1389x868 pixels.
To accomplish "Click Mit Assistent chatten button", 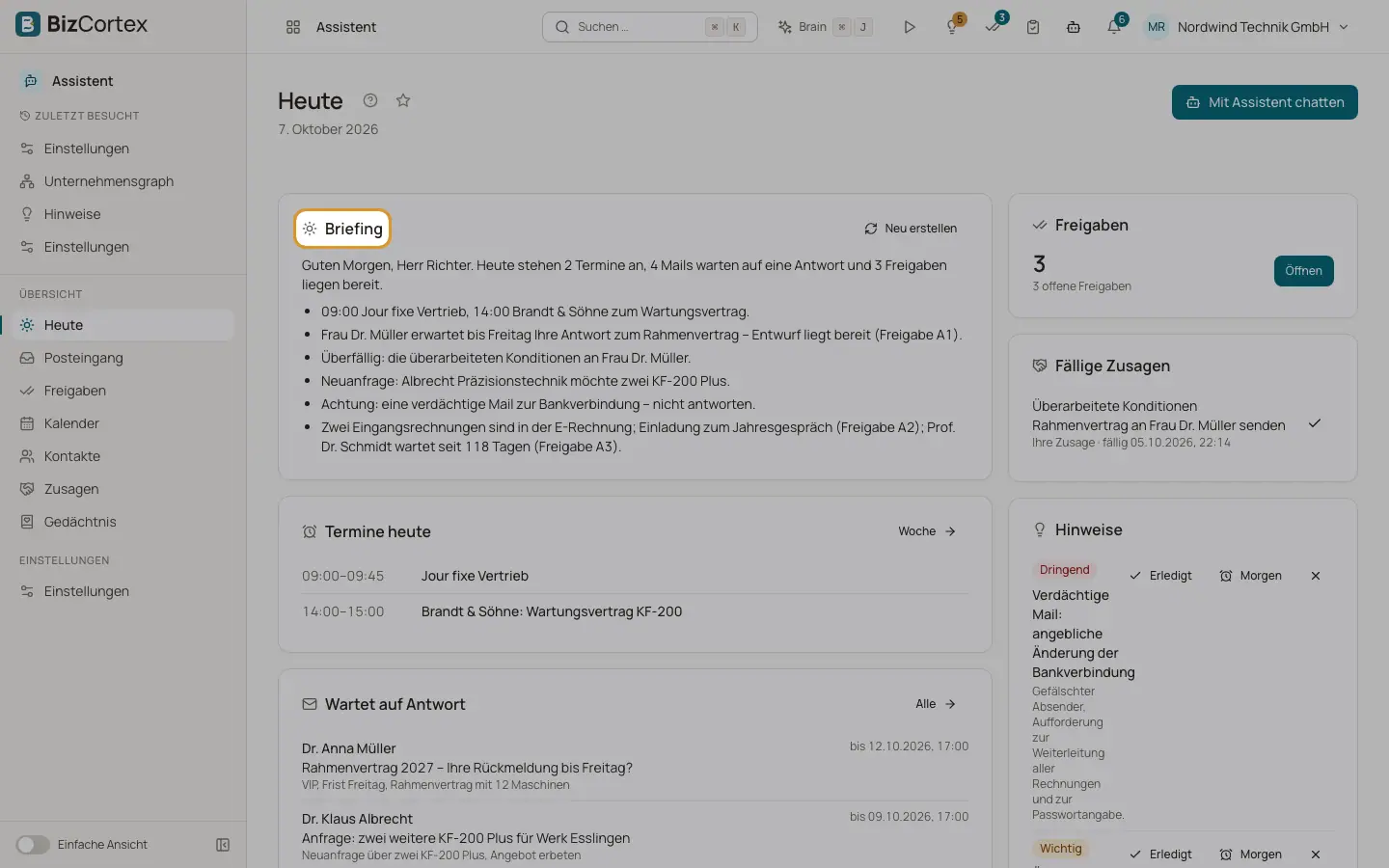I will (x=1265, y=102).
